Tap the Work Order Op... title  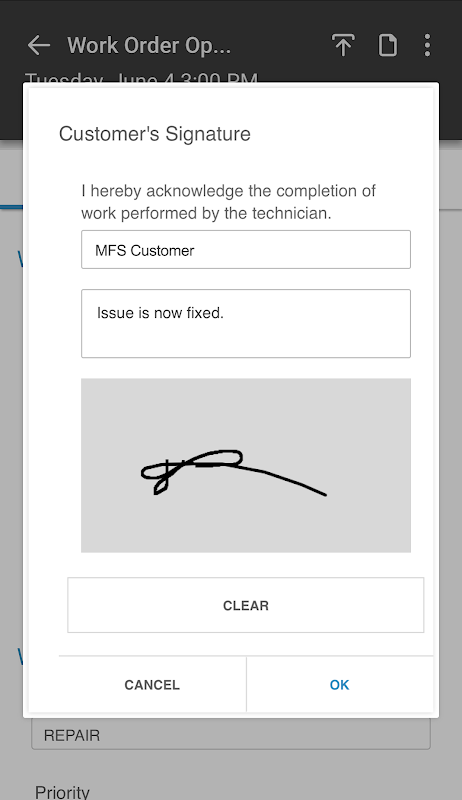(149, 45)
